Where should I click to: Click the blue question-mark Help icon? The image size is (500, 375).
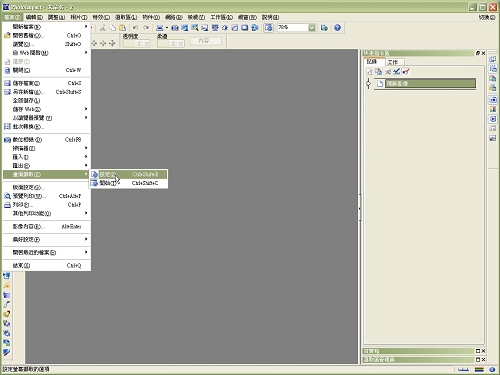[x=337, y=28]
